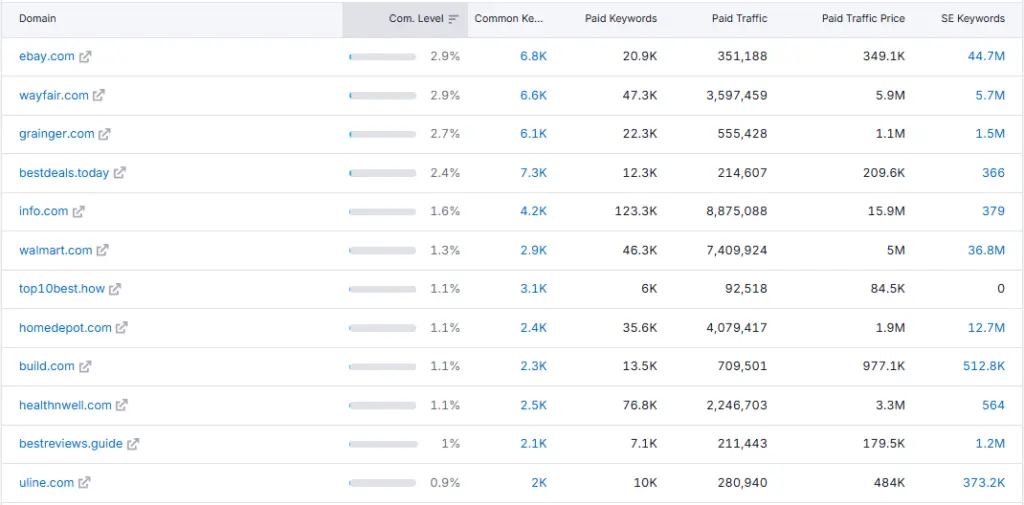Viewport: 1024px width, 505px height.
Task: Open bestdeals.today in new tab icon
Action: coord(120,173)
